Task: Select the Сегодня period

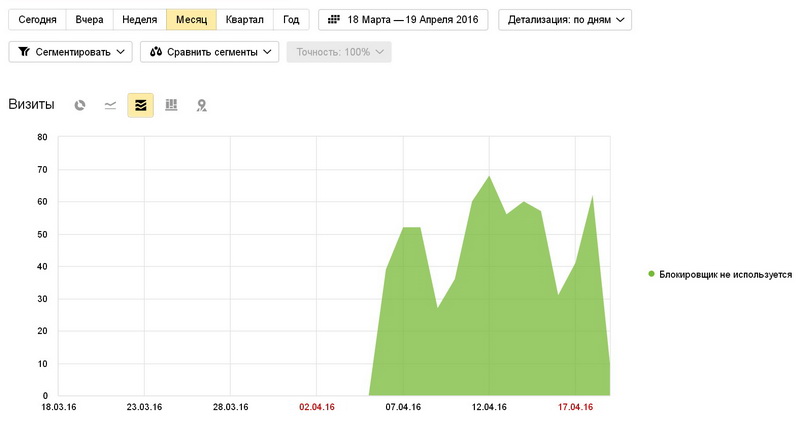Action: 37,20
